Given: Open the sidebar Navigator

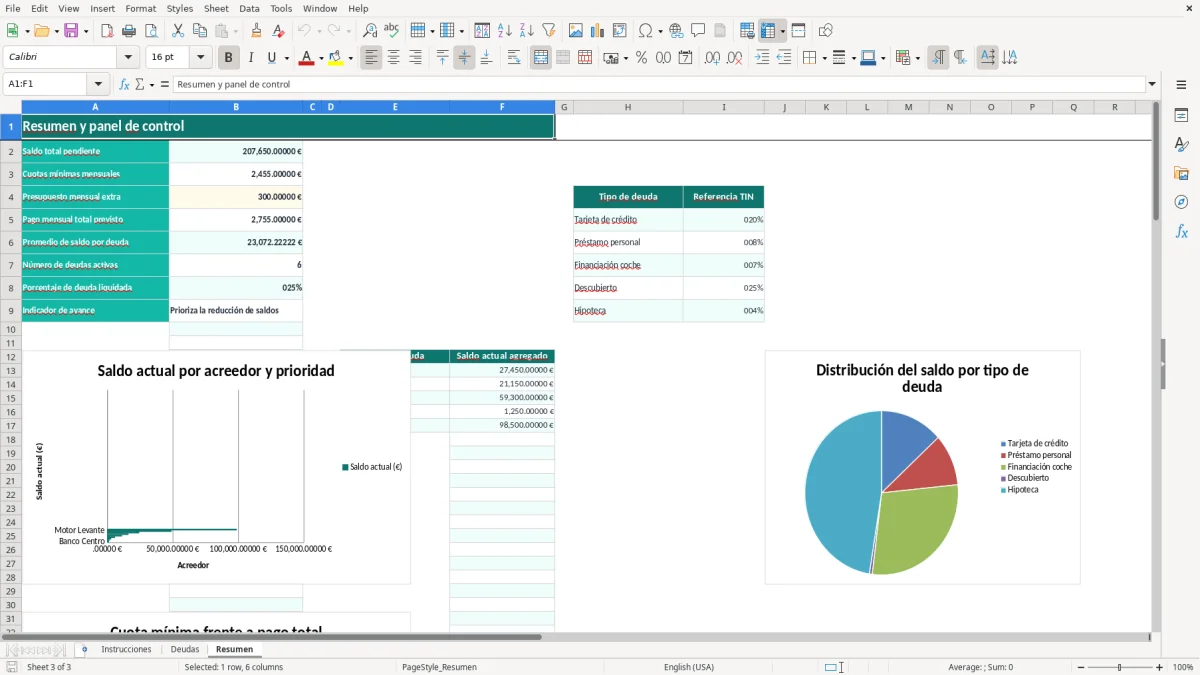Looking at the screenshot, I should [1181, 202].
